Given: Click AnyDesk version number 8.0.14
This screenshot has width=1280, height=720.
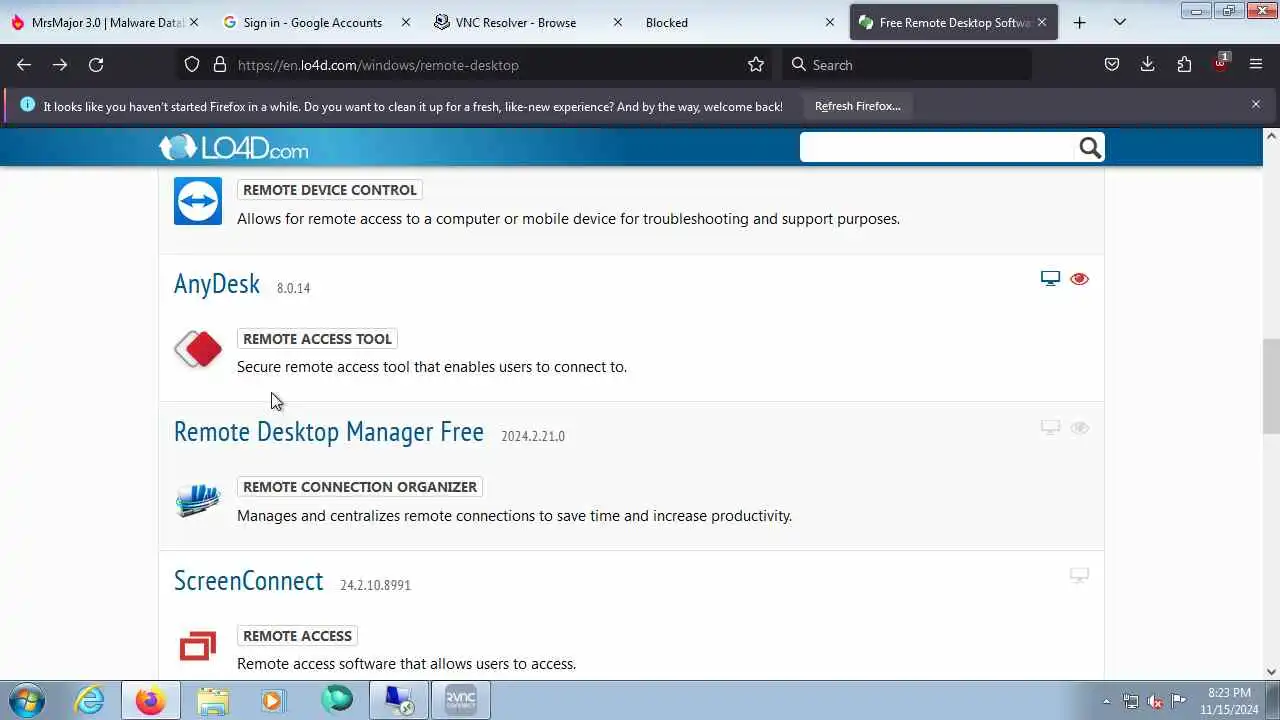Looking at the screenshot, I should pyautogui.click(x=293, y=288).
